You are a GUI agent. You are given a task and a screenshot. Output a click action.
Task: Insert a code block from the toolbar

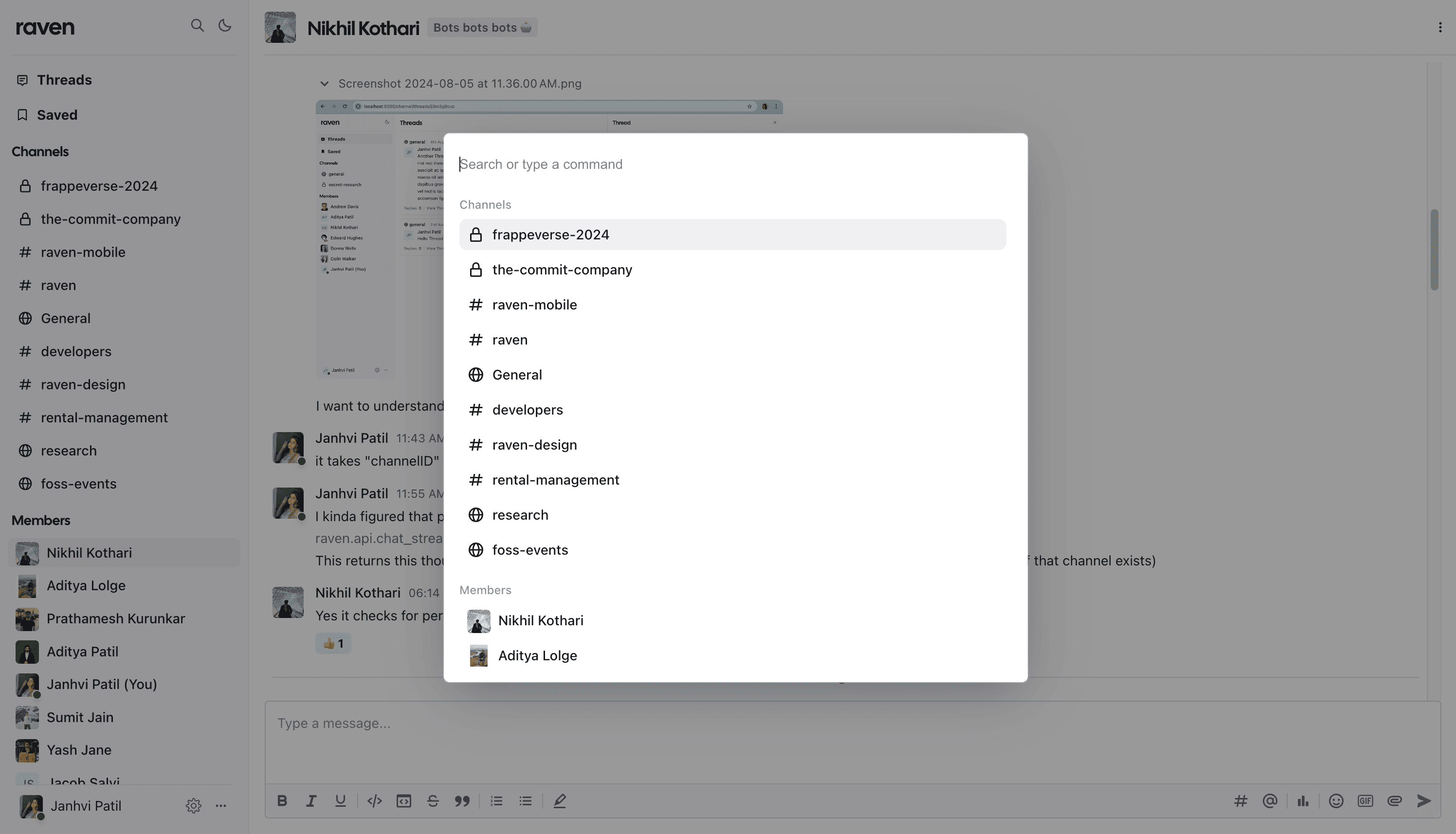pyautogui.click(x=404, y=801)
